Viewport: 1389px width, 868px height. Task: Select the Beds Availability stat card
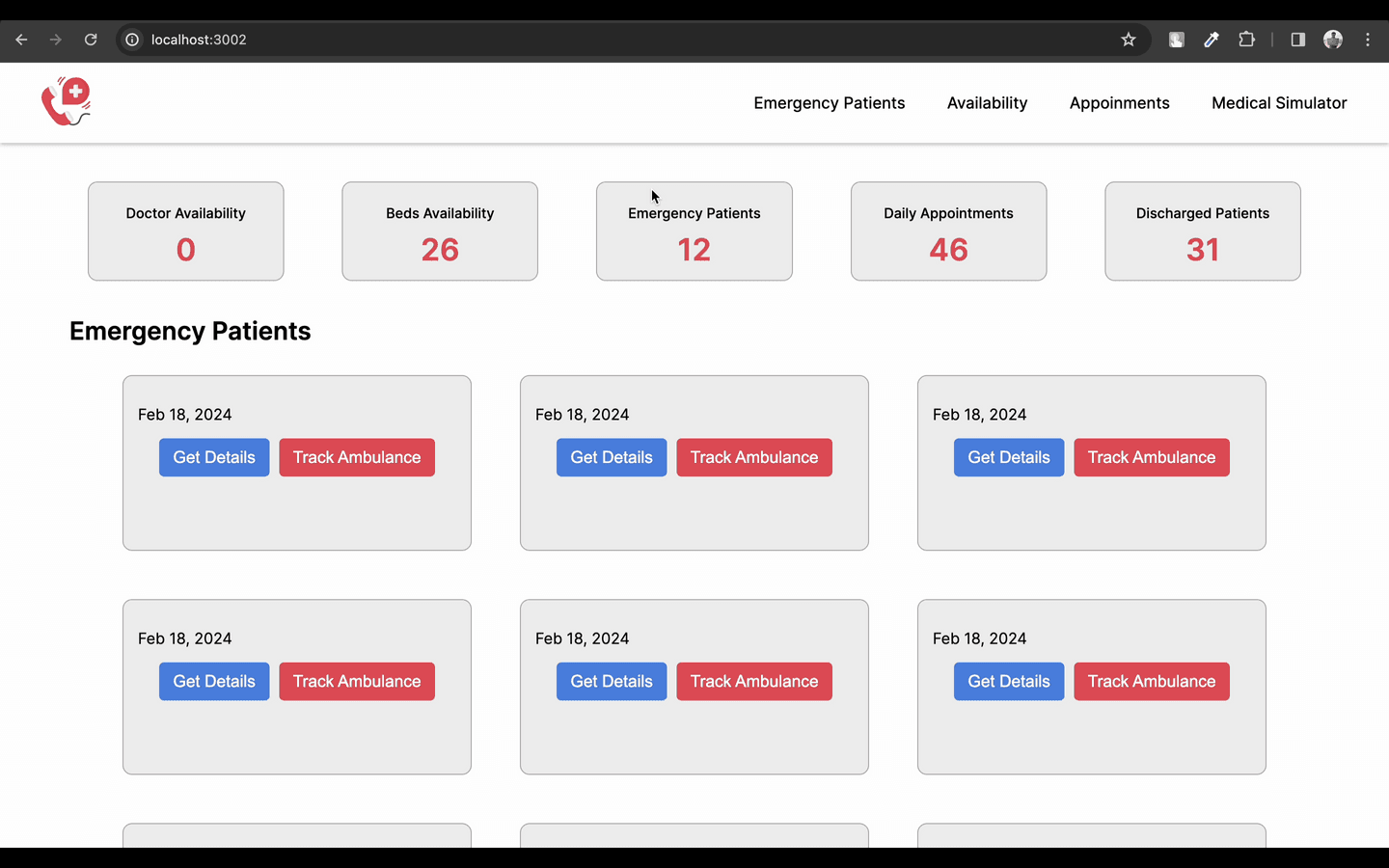coord(440,231)
